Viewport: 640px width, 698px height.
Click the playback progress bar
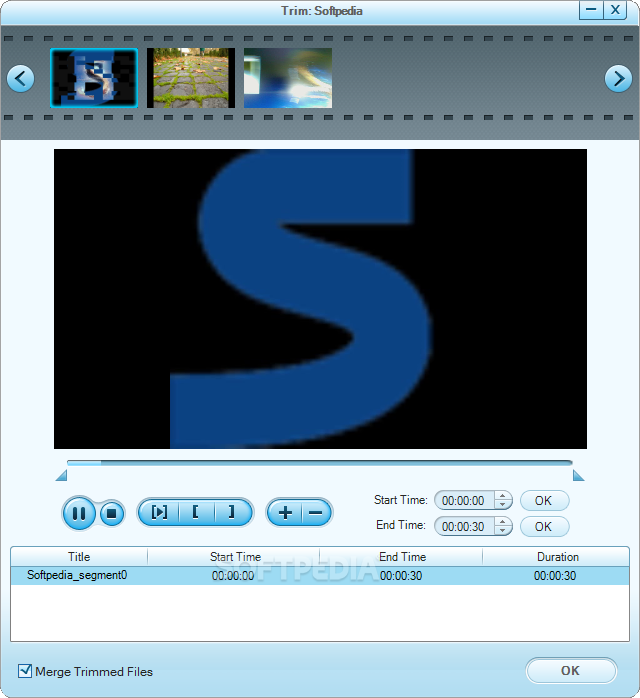[x=320, y=463]
